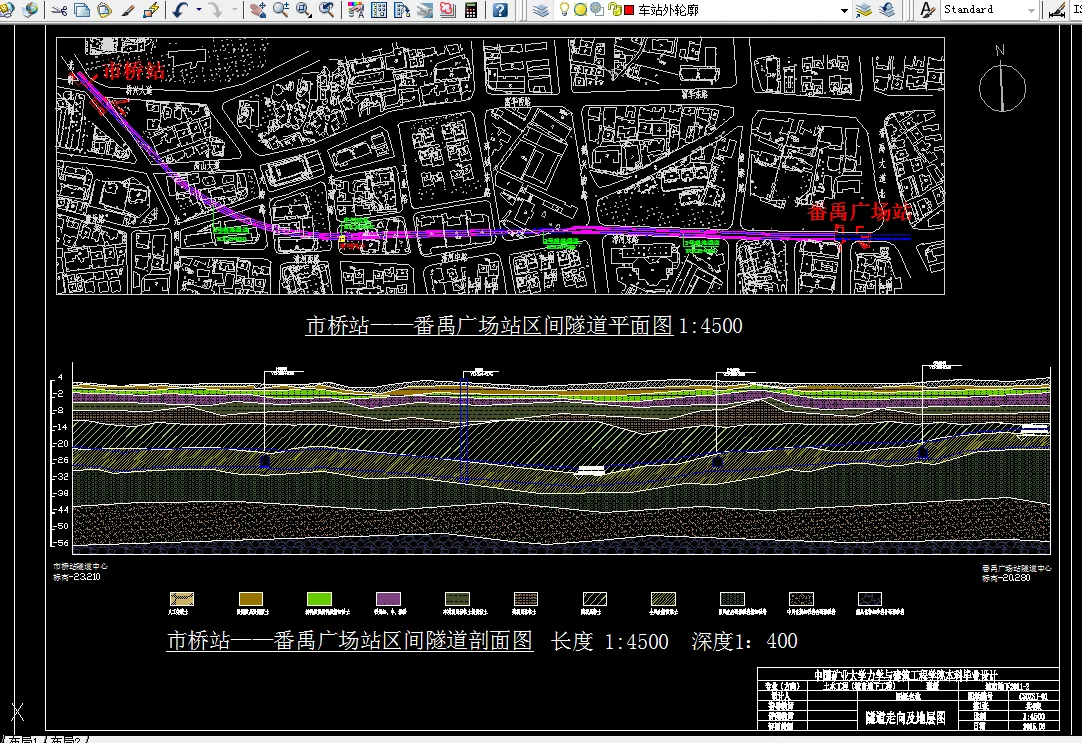
Task: Open the QuickCalc calculator
Action: [x=470, y=10]
